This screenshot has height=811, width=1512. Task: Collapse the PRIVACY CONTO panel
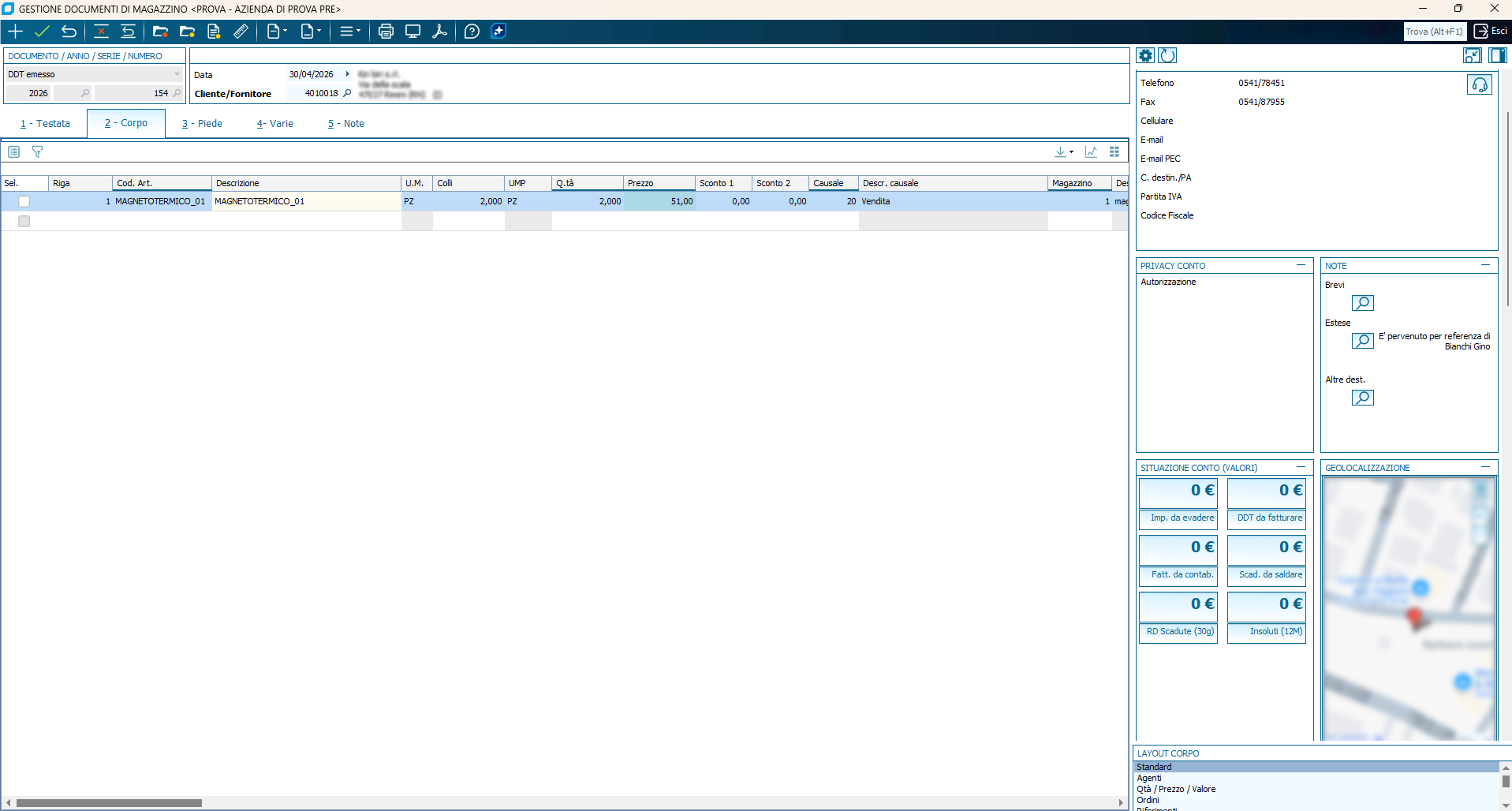(x=1301, y=266)
